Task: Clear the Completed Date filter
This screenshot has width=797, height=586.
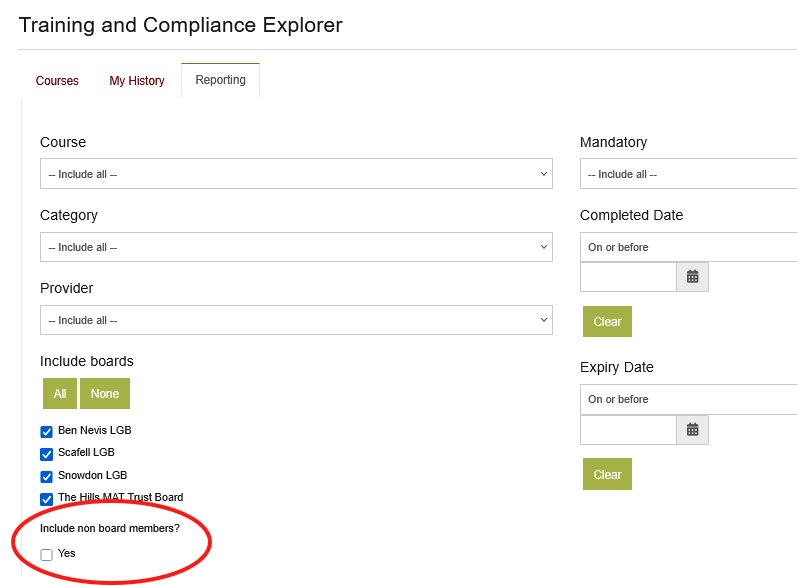Action: (607, 322)
